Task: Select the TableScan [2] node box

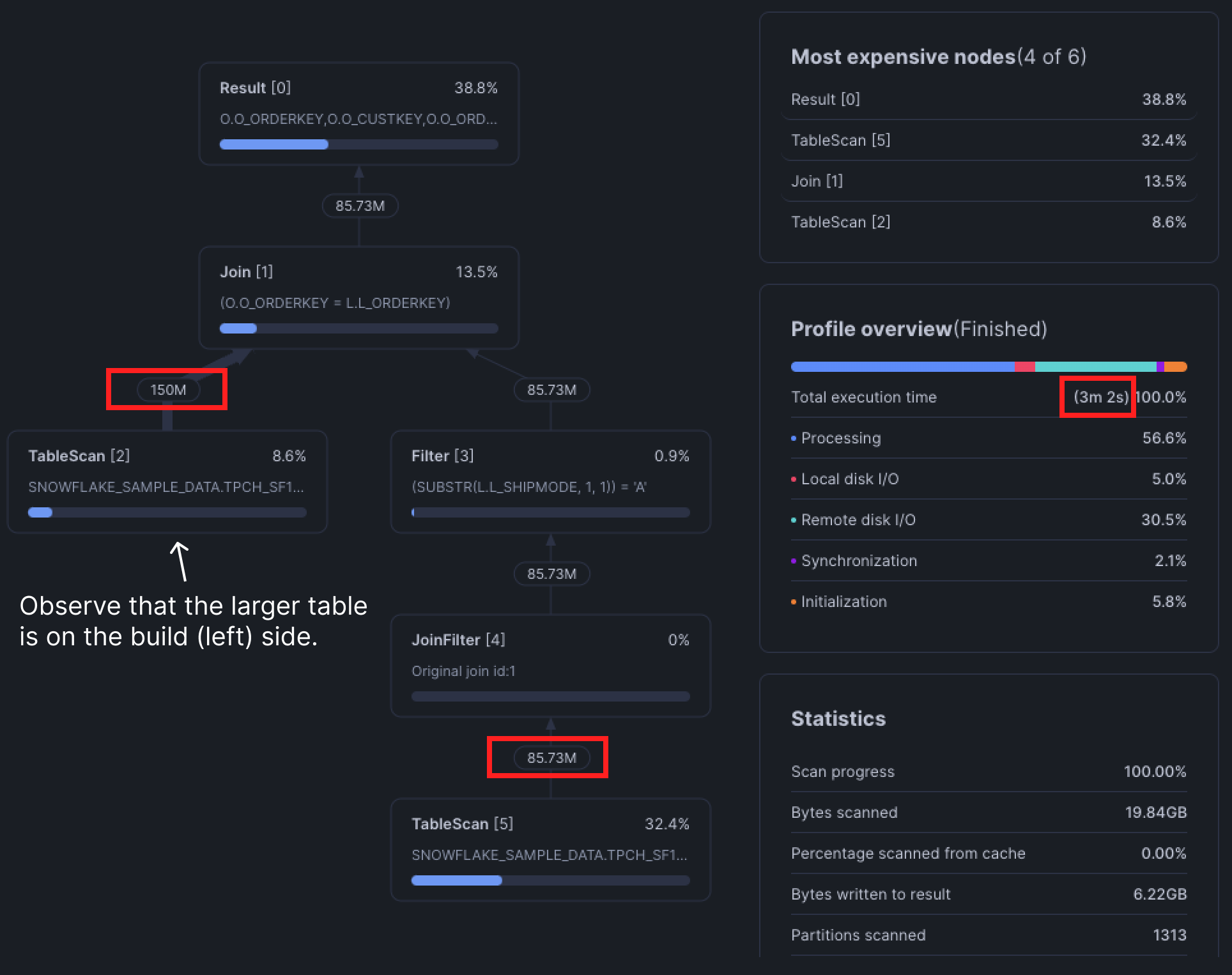Action: coord(167,482)
